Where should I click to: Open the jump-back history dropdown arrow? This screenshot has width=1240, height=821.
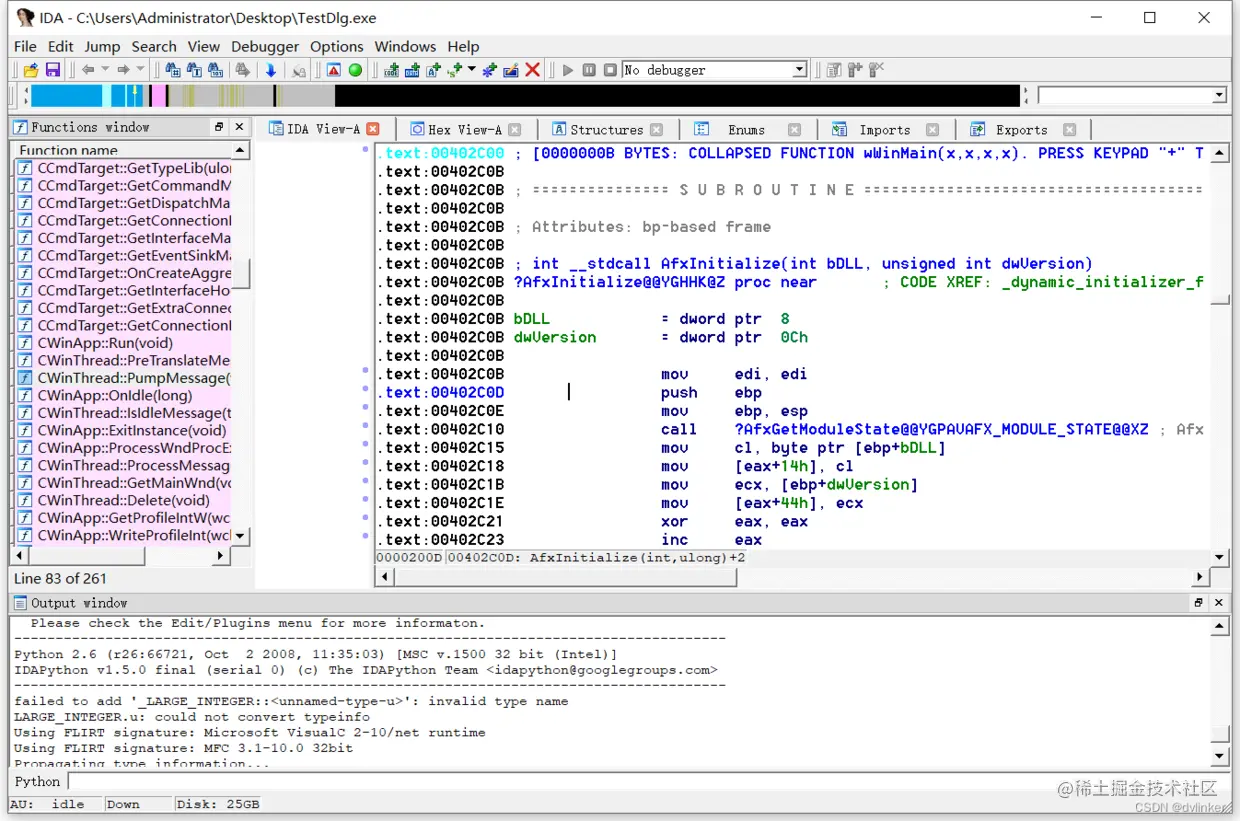coord(105,70)
